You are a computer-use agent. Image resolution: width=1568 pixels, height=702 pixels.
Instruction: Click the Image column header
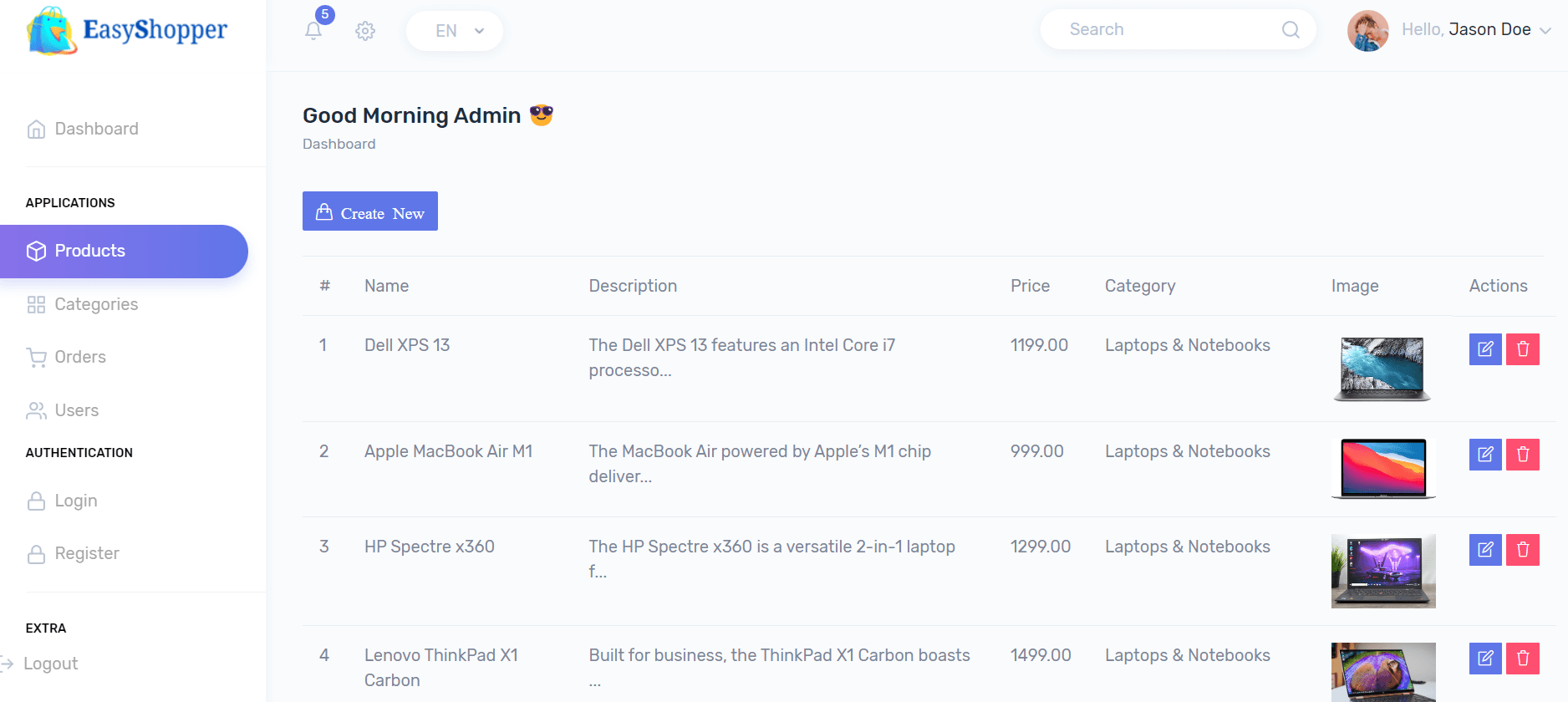(1355, 286)
